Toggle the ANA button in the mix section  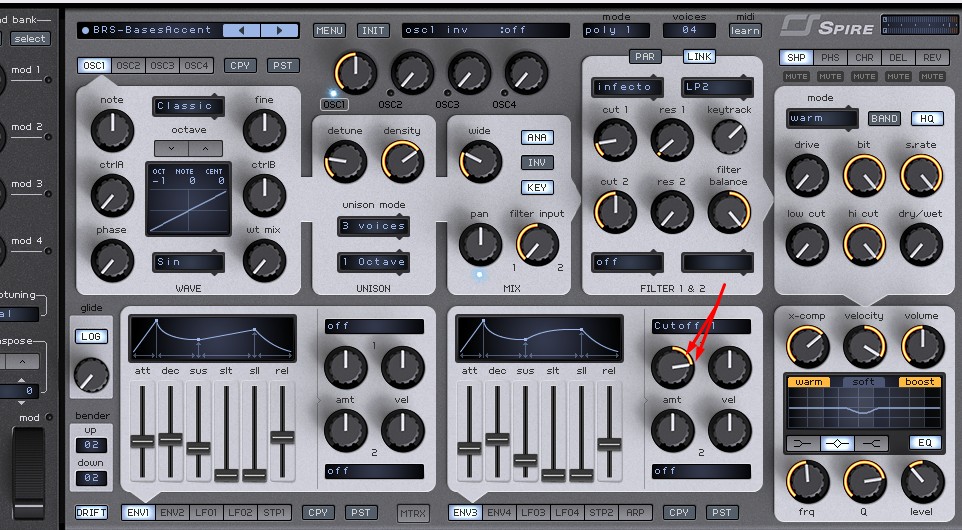click(537, 138)
